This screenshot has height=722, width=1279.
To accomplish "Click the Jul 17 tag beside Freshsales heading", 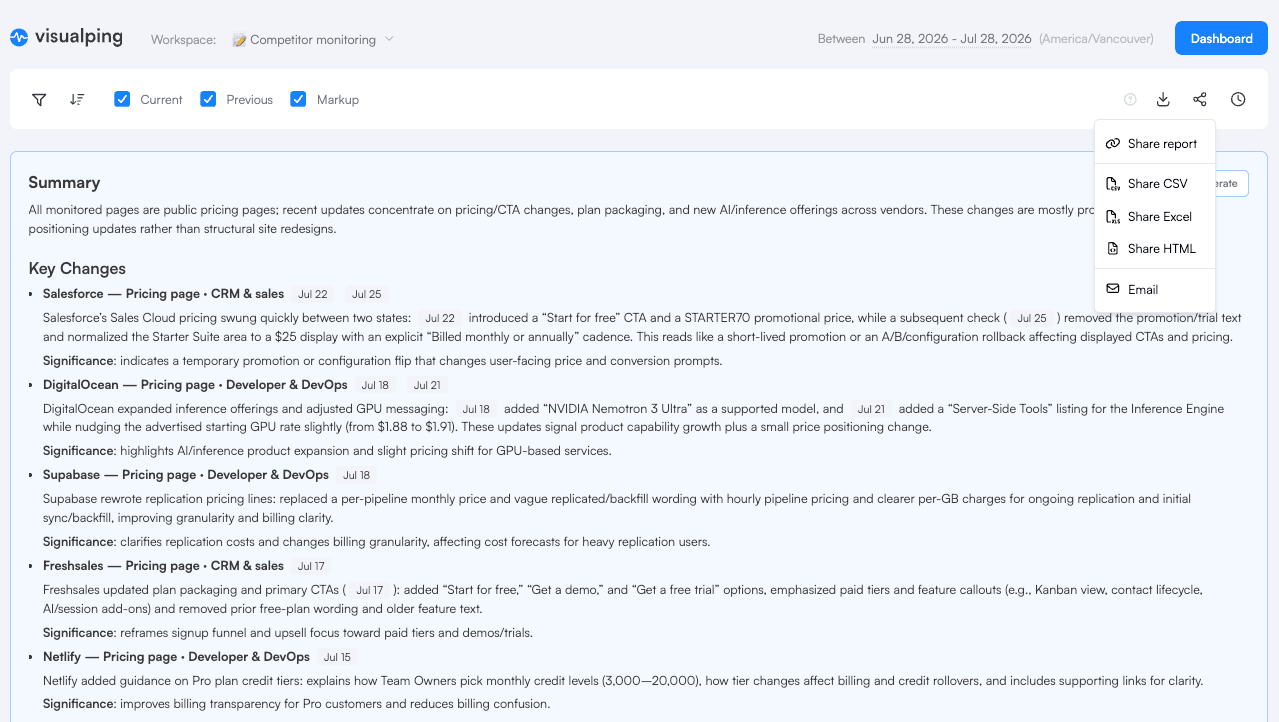I will [311, 566].
